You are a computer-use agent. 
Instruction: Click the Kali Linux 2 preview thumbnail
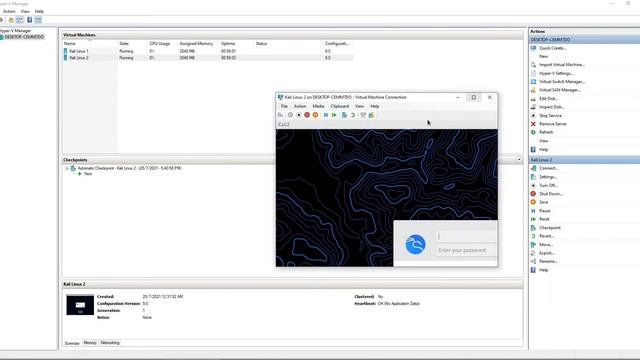(80, 305)
